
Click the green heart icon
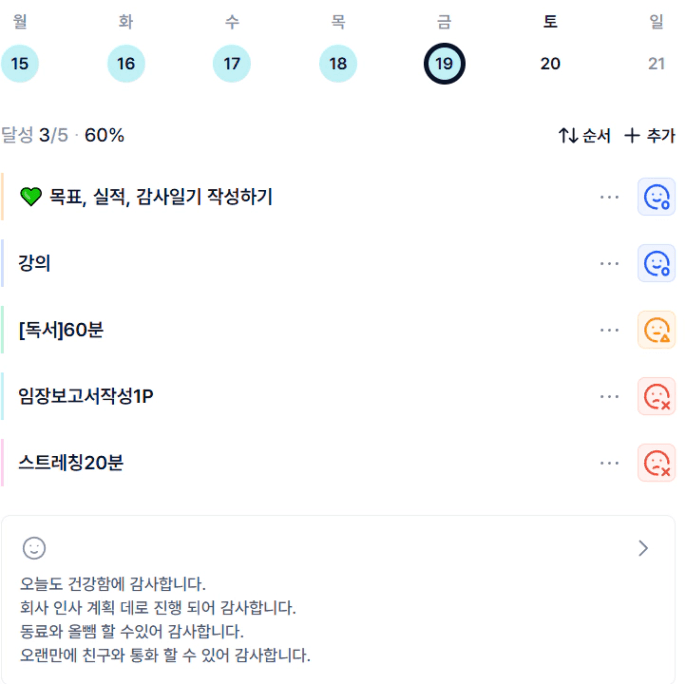[31, 197]
